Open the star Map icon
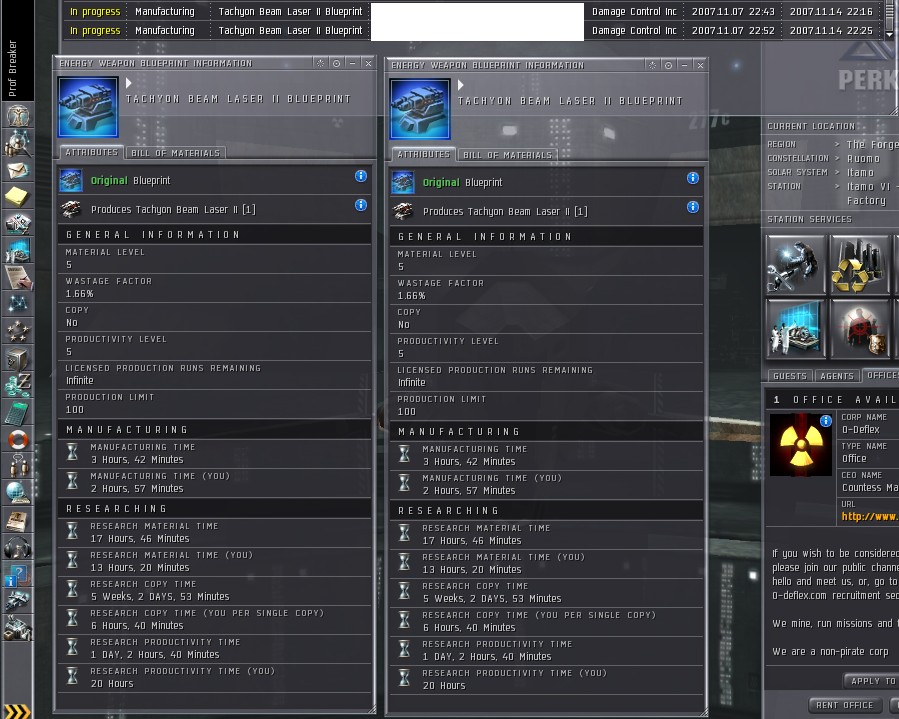 tap(18, 305)
